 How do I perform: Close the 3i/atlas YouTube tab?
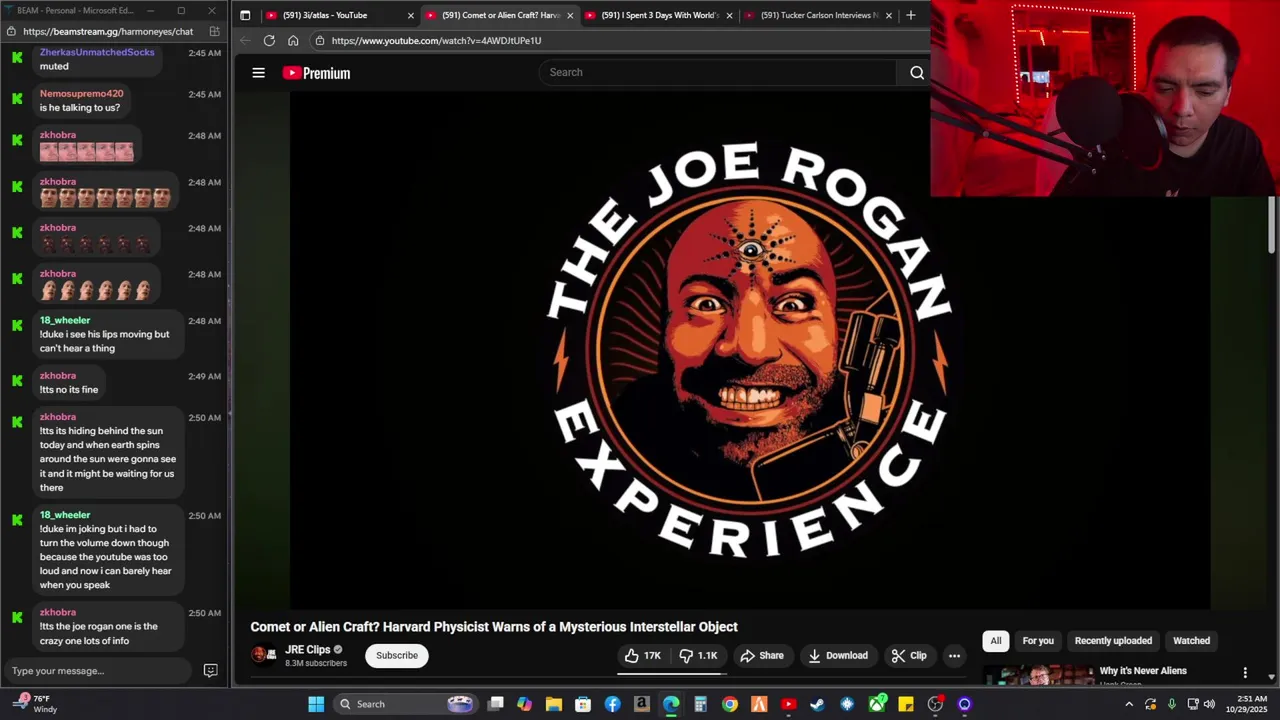[x=410, y=15]
